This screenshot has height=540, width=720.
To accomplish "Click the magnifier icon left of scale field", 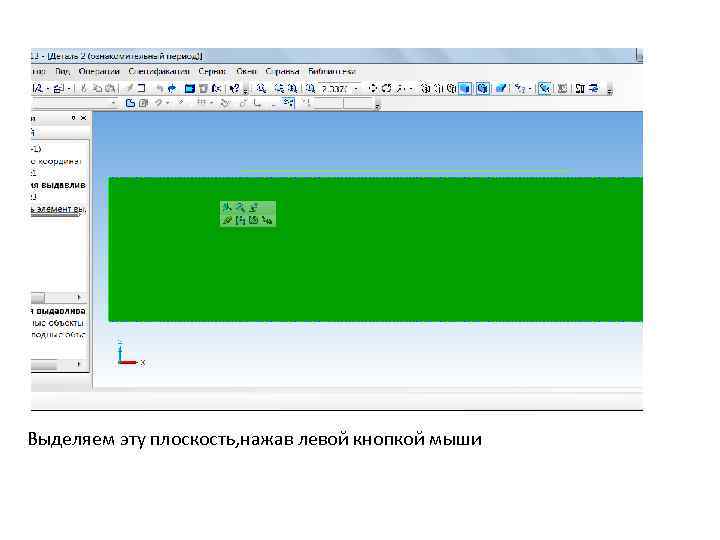I will (310, 88).
